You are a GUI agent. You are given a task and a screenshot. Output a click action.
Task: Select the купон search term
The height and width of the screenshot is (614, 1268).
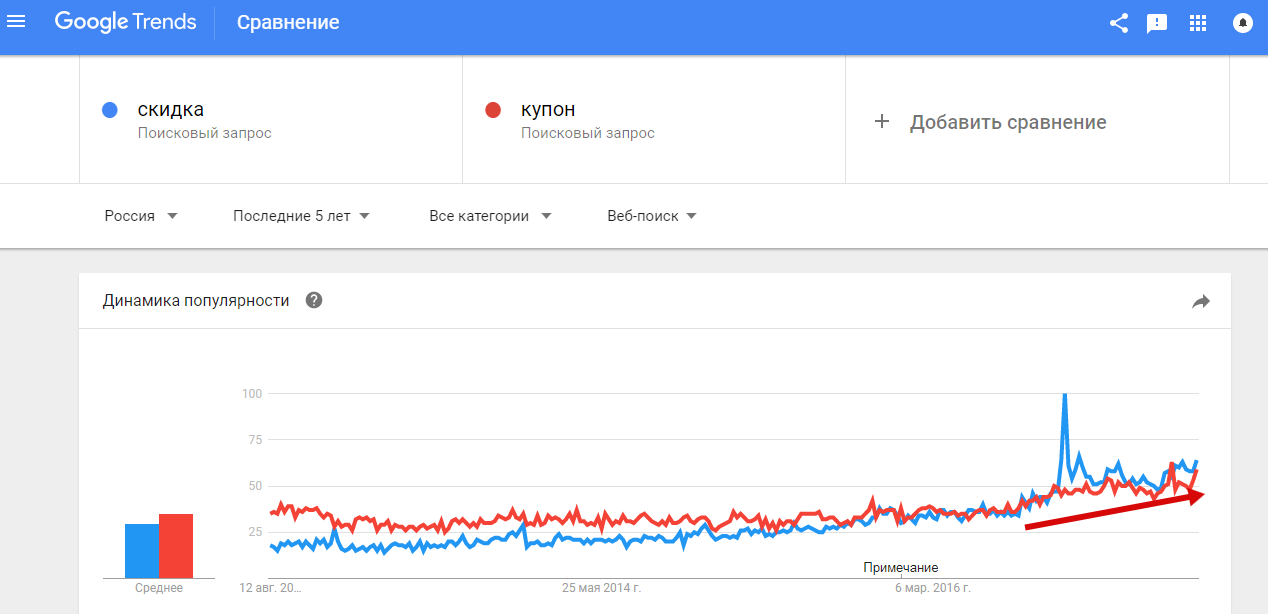[x=548, y=110]
